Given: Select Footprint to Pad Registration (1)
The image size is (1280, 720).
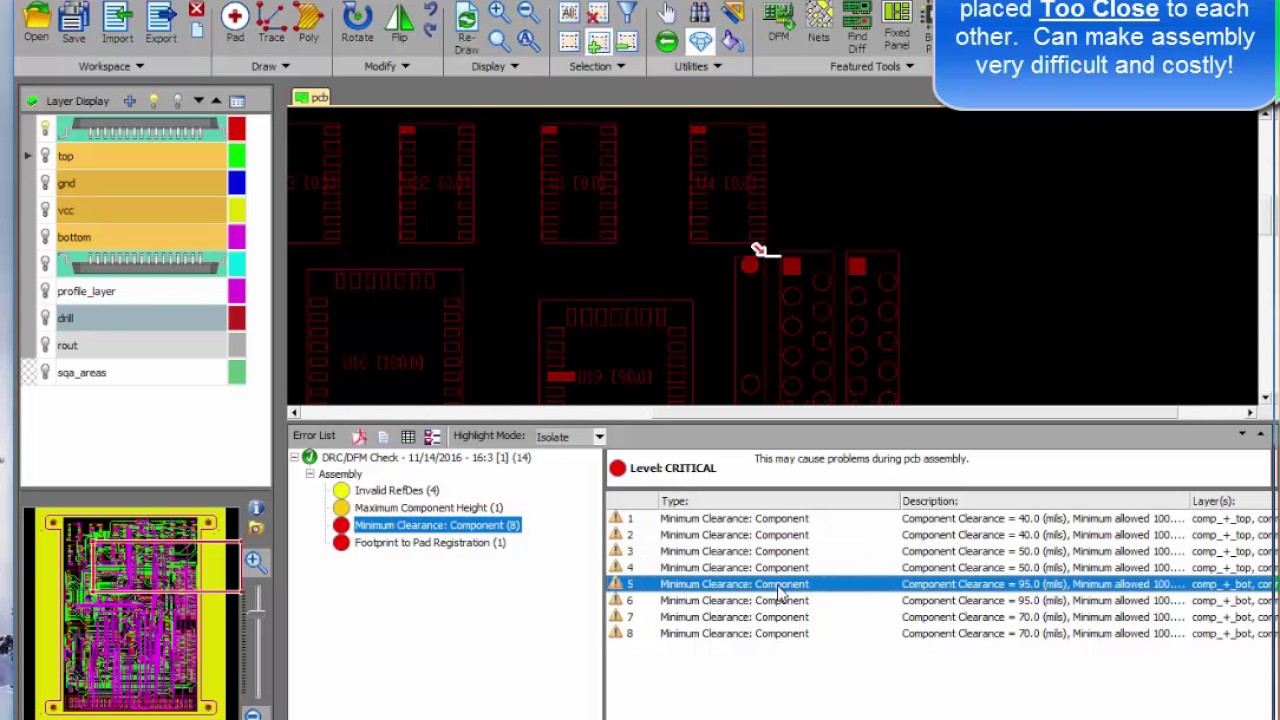Looking at the screenshot, I should click(x=430, y=542).
